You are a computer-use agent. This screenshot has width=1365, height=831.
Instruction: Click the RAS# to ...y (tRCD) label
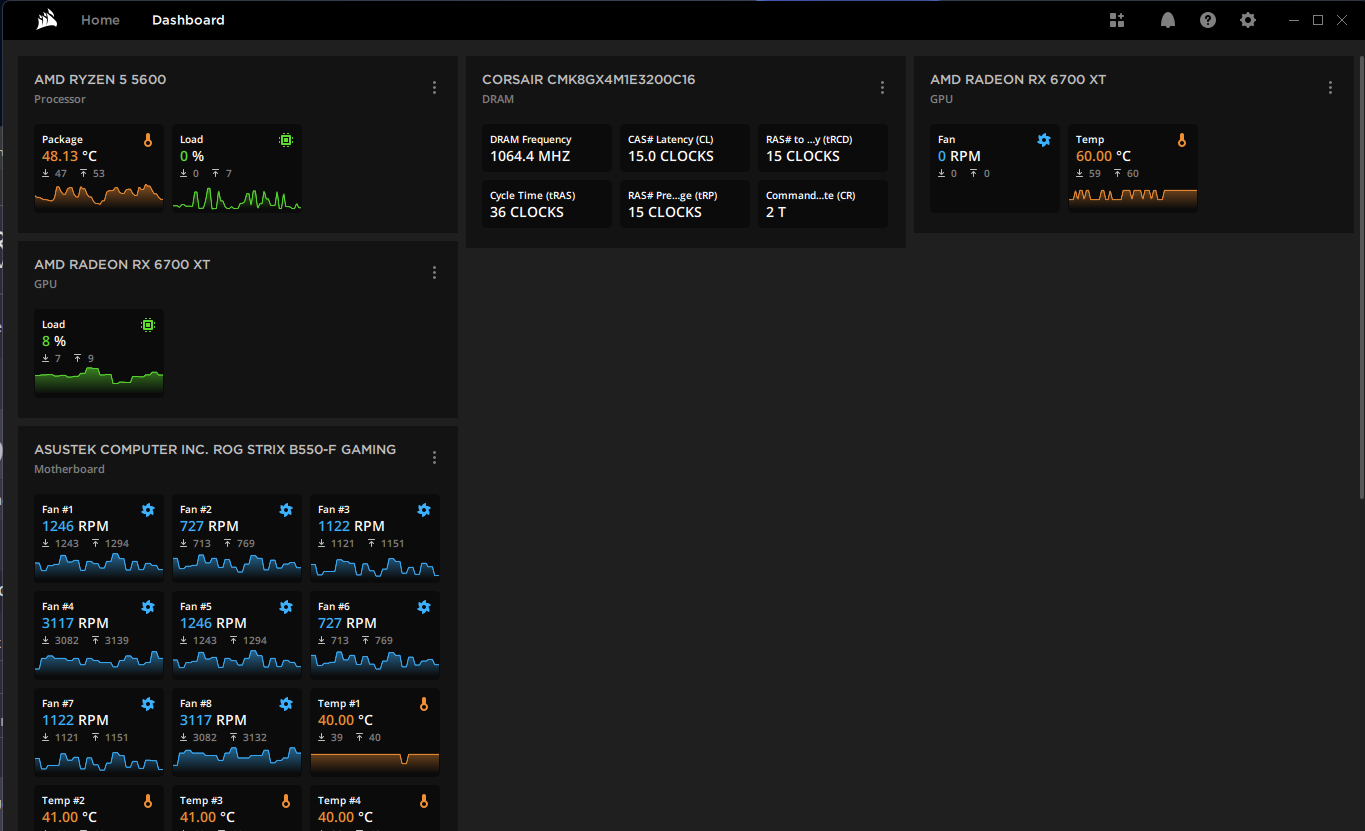point(809,140)
